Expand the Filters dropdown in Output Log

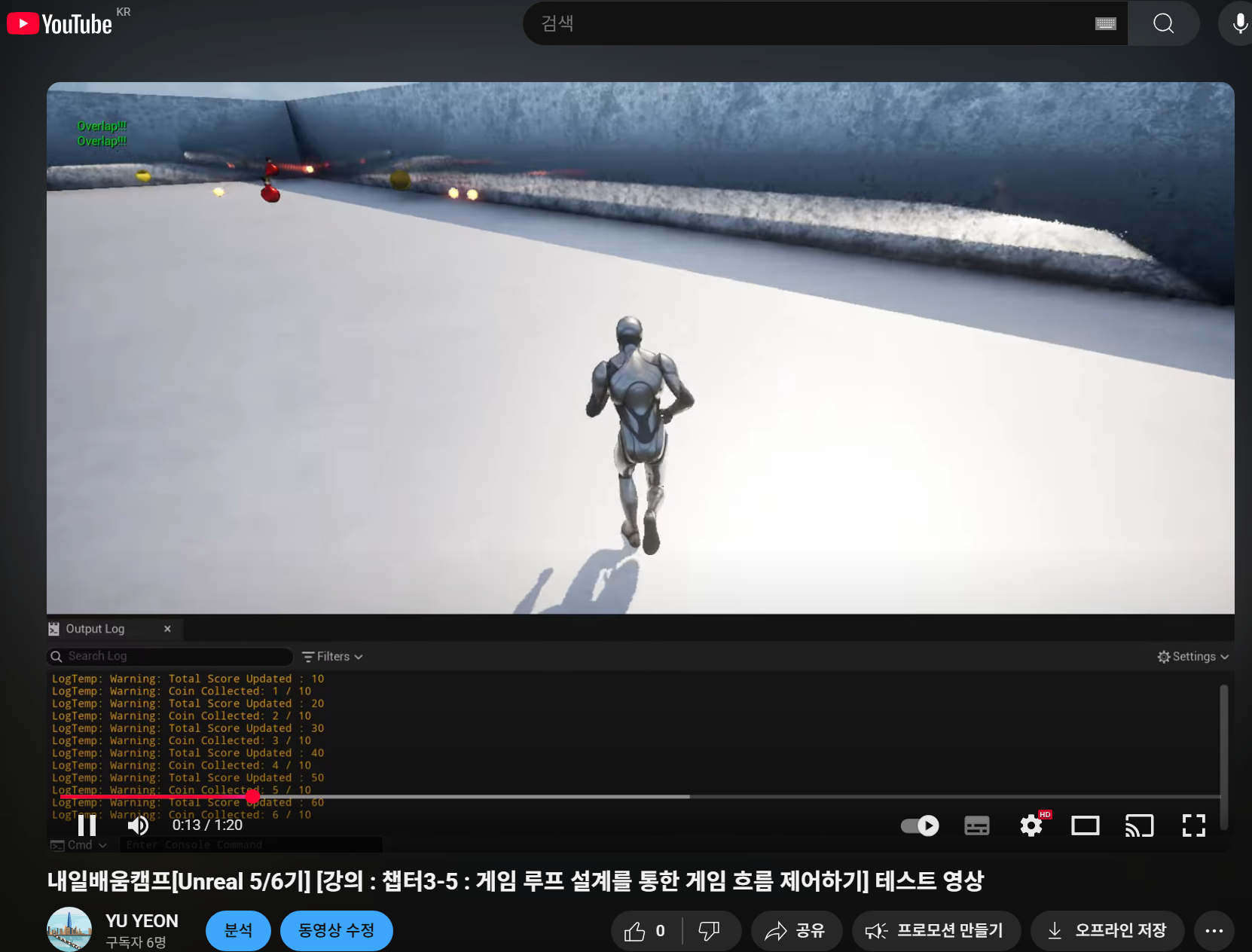click(x=333, y=657)
